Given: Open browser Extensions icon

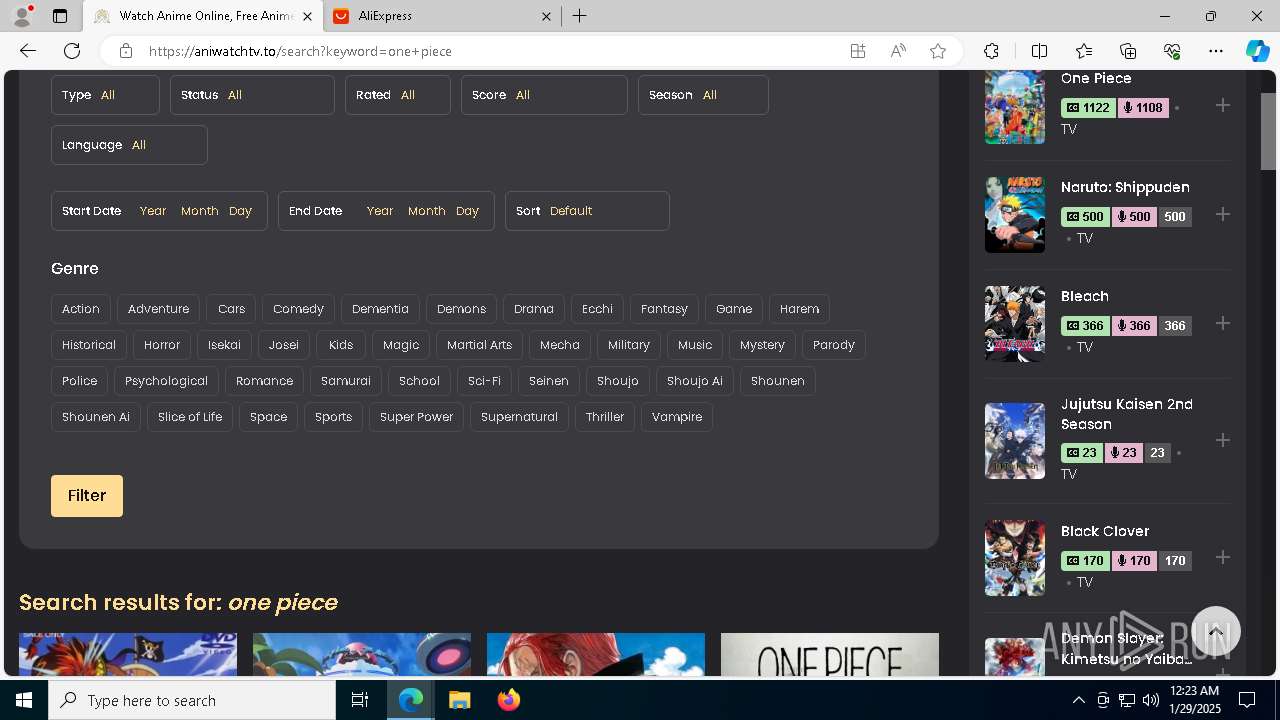Looking at the screenshot, I should (991, 51).
